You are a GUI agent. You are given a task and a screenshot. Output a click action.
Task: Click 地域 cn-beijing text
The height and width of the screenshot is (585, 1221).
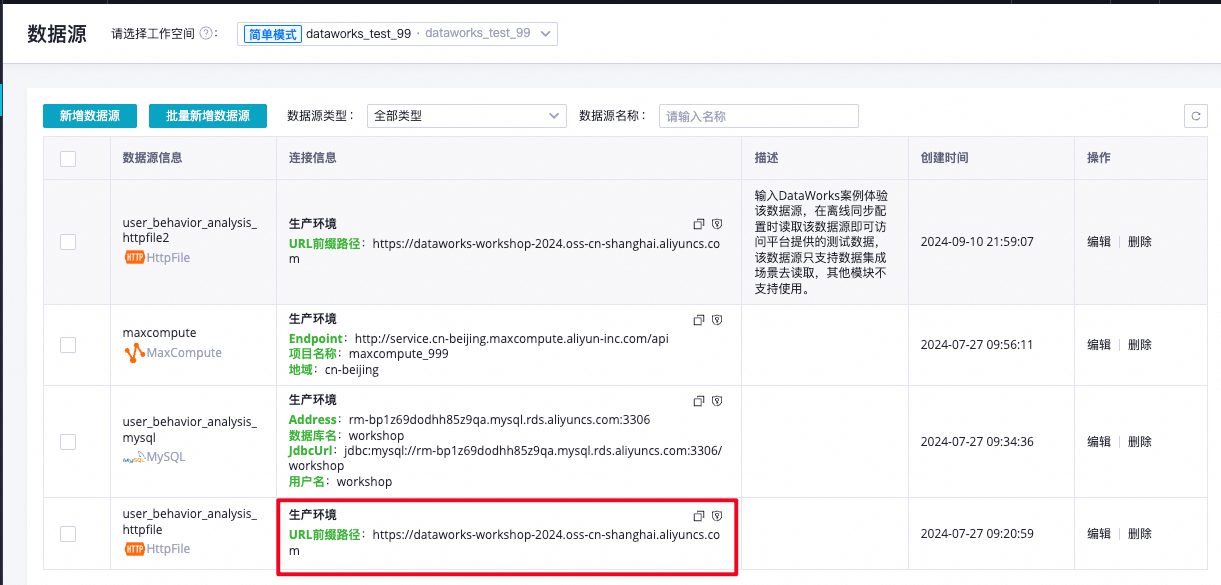coord(334,370)
